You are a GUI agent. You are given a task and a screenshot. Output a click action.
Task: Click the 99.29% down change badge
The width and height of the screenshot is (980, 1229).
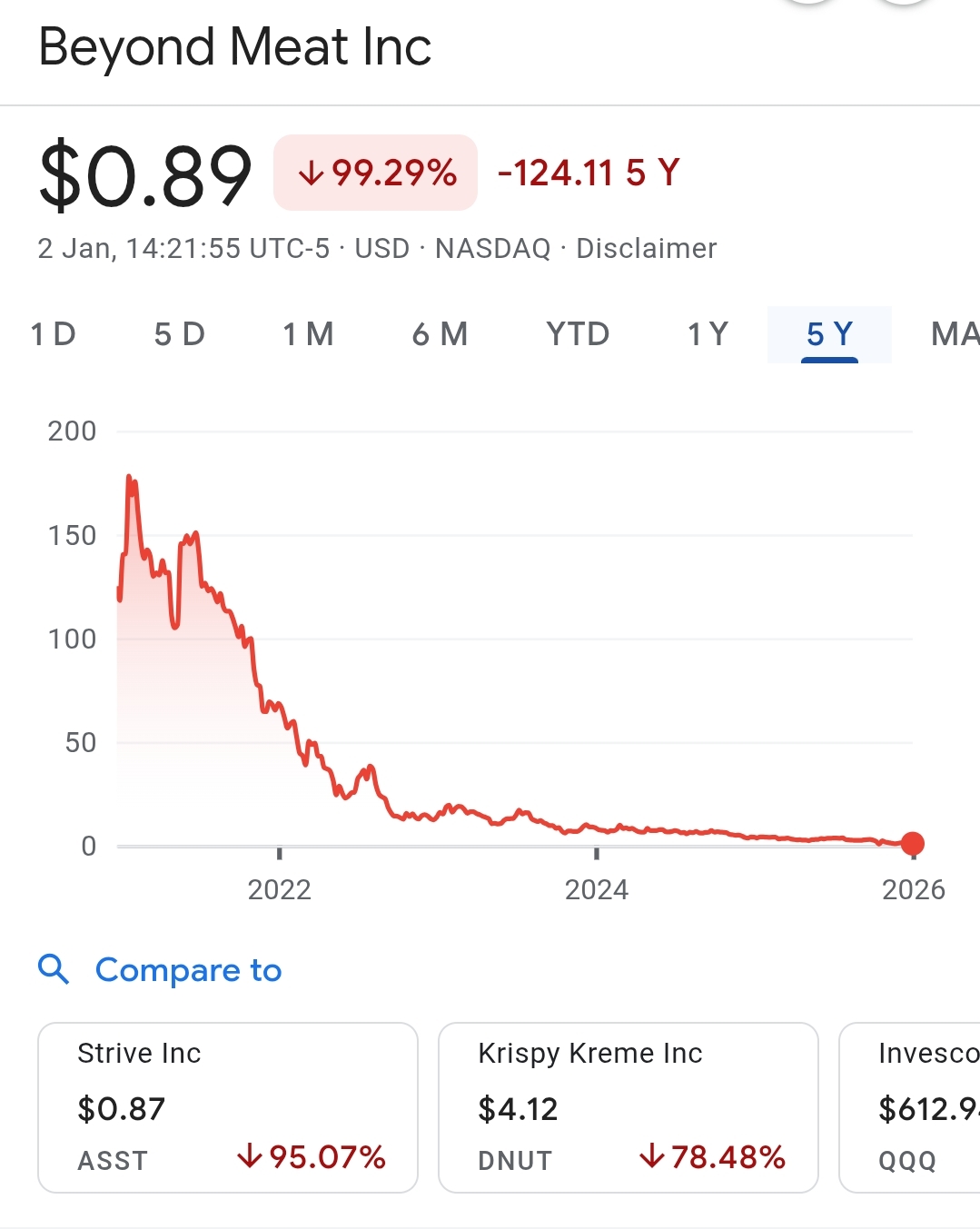tap(375, 173)
